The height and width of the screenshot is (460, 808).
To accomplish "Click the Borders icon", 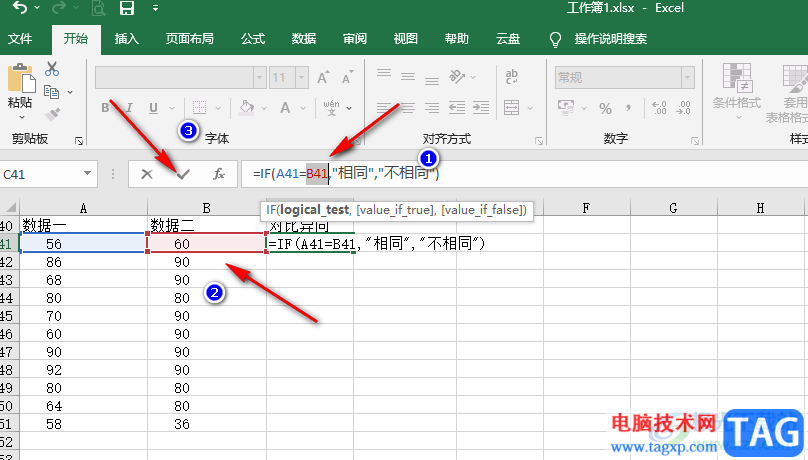I will pyautogui.click(x=199, y=108).
